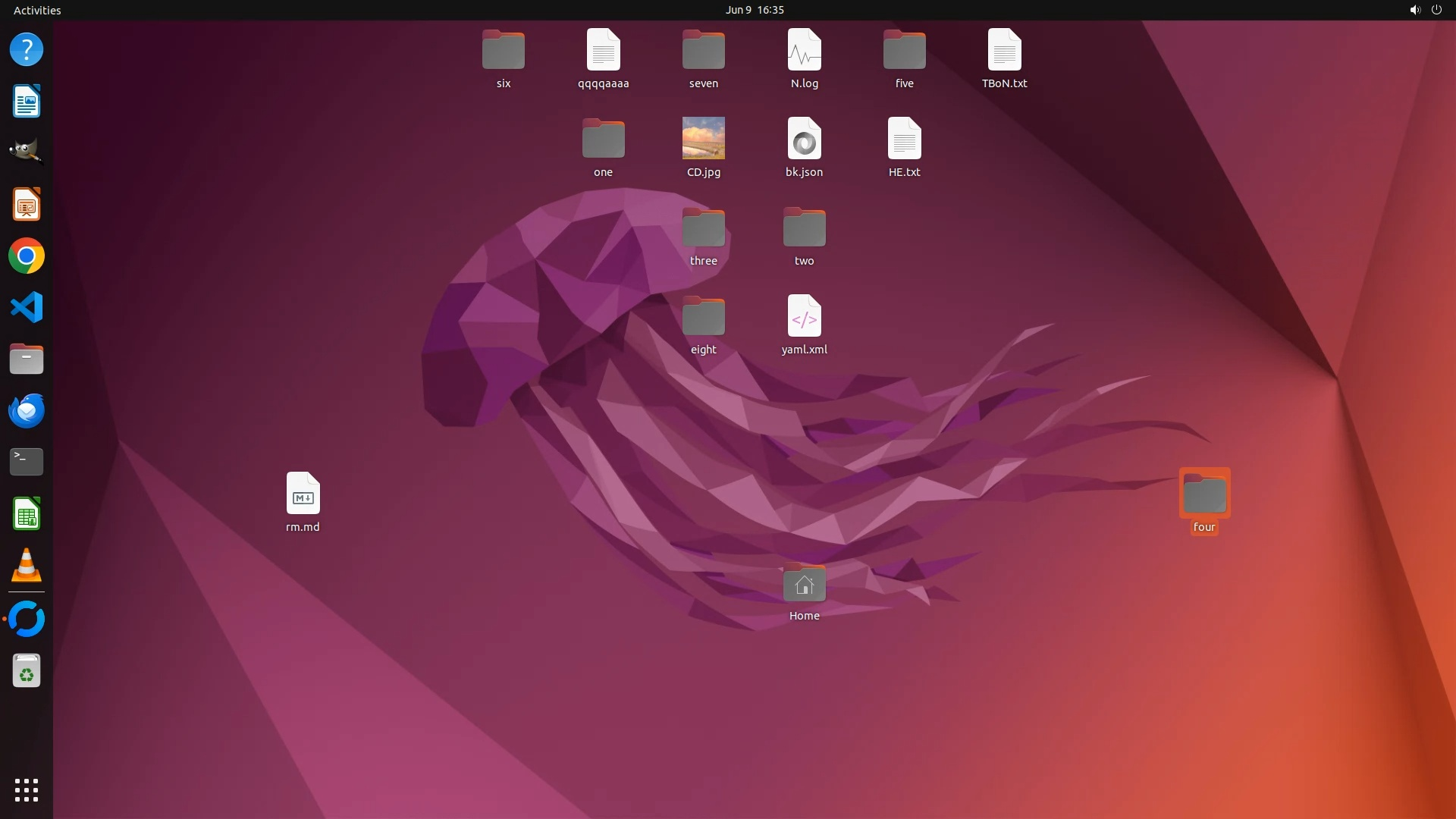Open the Trash icon in dock
1456x819 pixels.
27,671
